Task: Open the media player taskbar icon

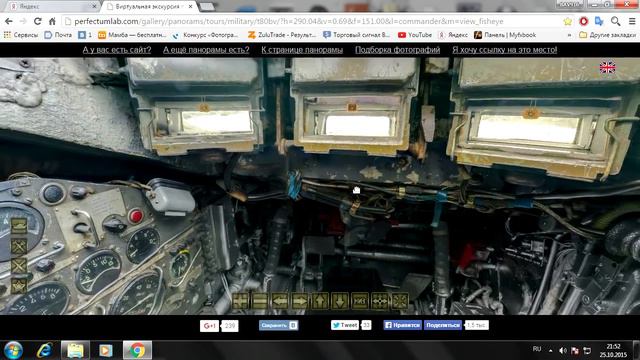Action: pyautogui.click(x=105, y=351)
